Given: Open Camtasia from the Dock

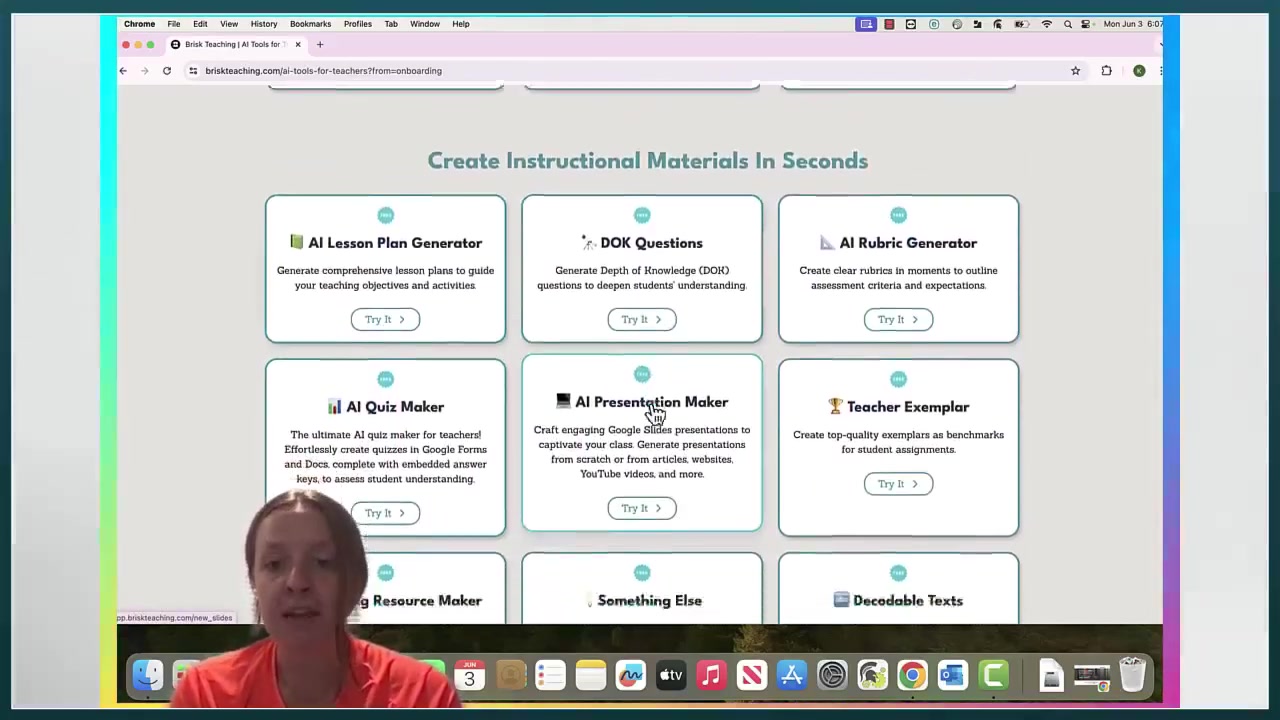Looking at the screenshot, I should click(x=993, y=675).
